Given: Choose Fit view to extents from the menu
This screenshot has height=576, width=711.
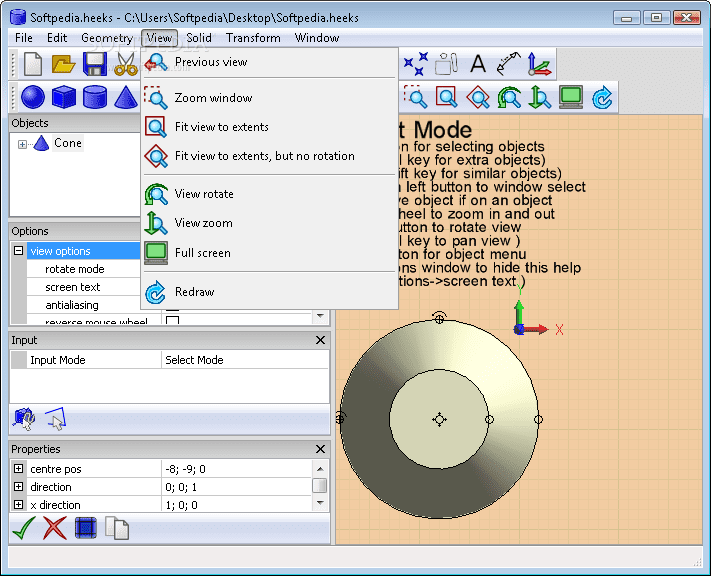Looking at the screenshot, I should [221, 127].
